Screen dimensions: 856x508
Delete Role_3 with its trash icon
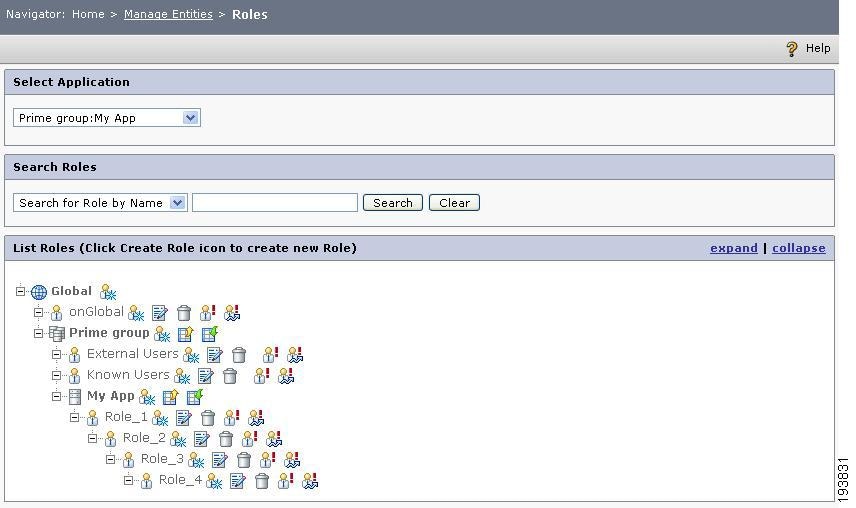(x=244, y=461)
